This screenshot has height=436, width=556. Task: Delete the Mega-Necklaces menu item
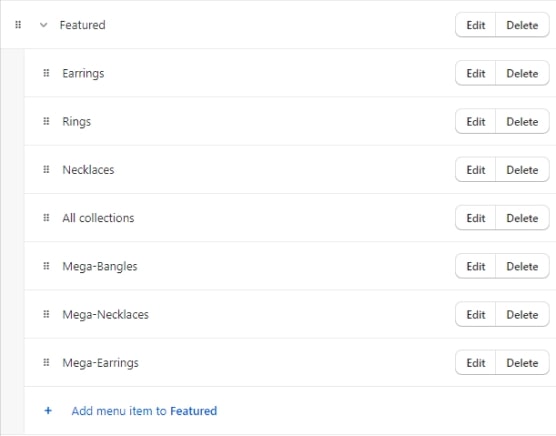coord(522,314)
